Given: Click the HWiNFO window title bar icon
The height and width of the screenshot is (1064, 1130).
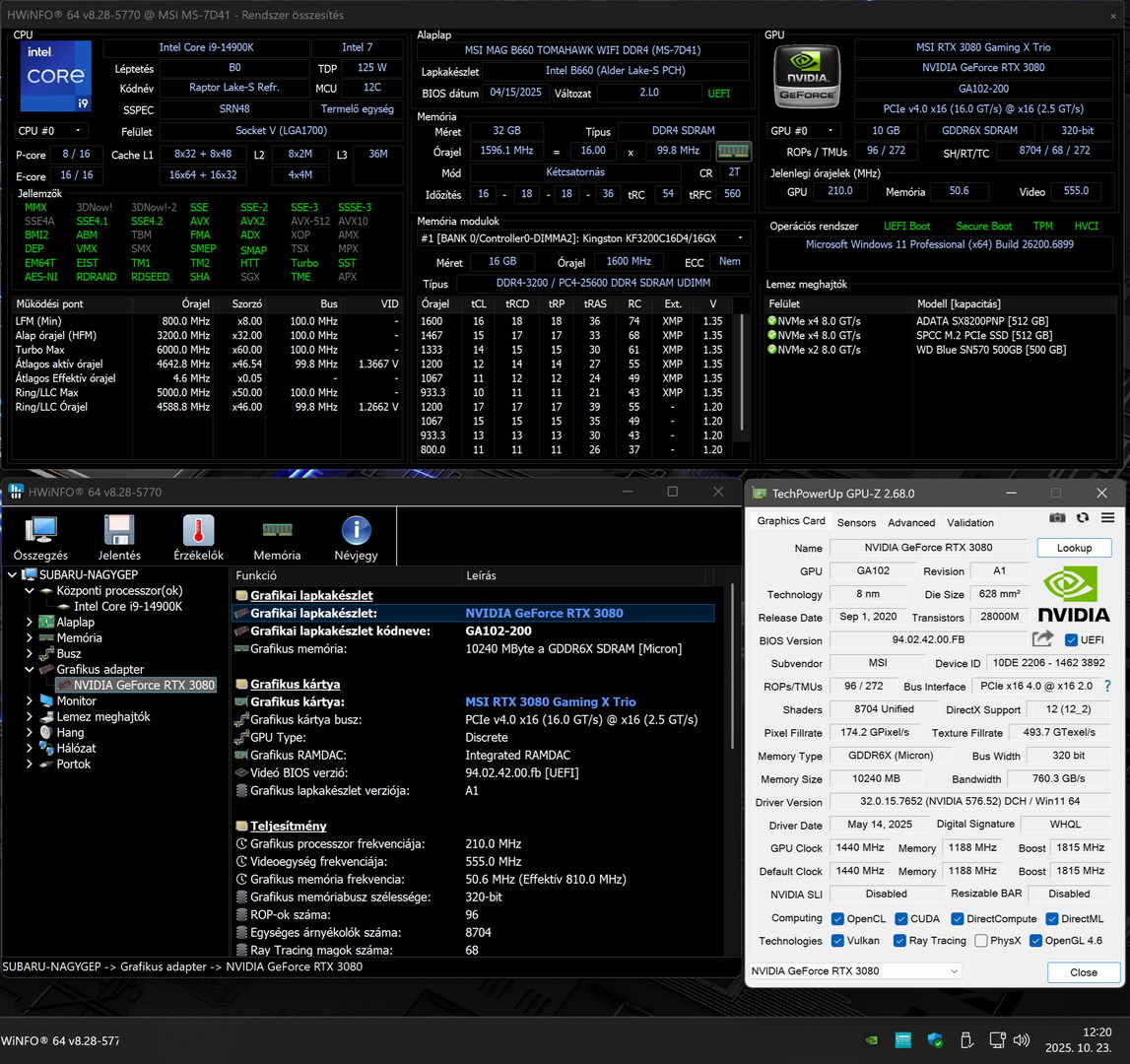Looking at the screenshot, I should 15,492.
